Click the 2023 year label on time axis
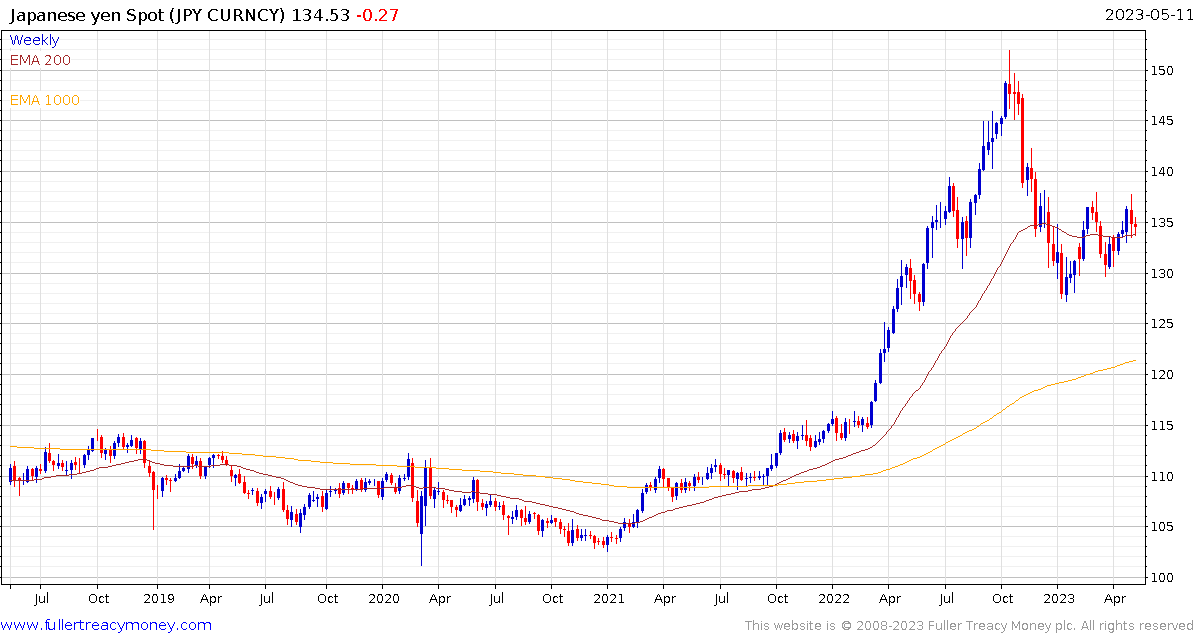Viewport: 1195px width, 640px height. tap(1059, 599)
